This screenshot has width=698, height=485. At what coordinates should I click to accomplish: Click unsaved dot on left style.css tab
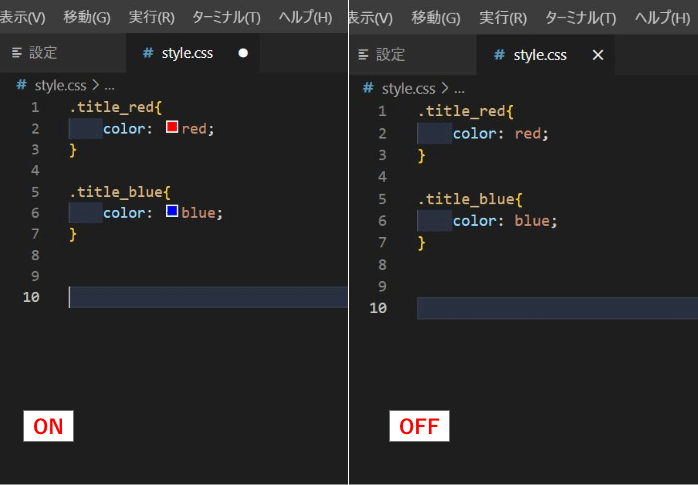243,54
